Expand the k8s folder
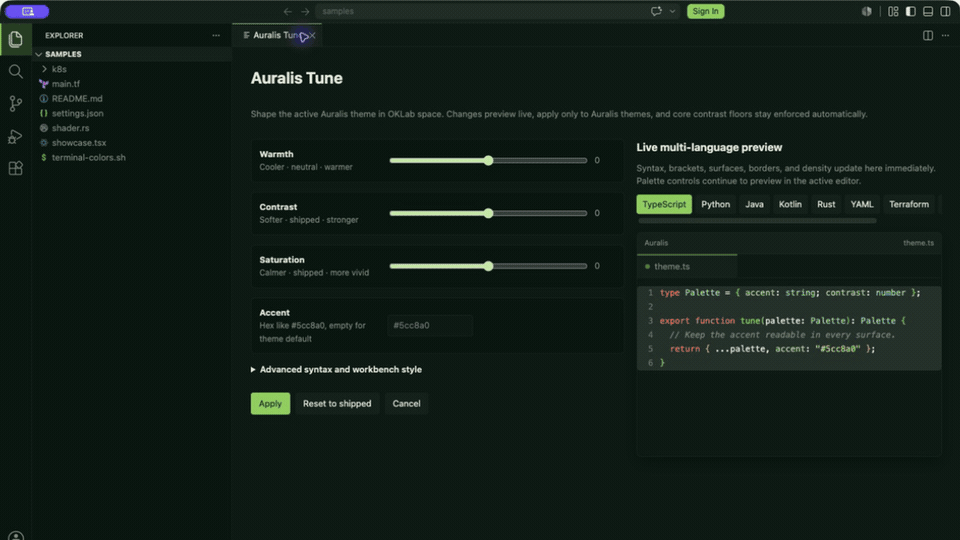The width and height of the screenshot is (960, 540). coord(132,69)
